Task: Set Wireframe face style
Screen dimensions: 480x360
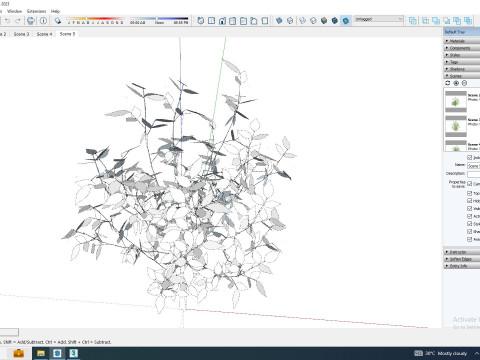Action: coord(302,21)
